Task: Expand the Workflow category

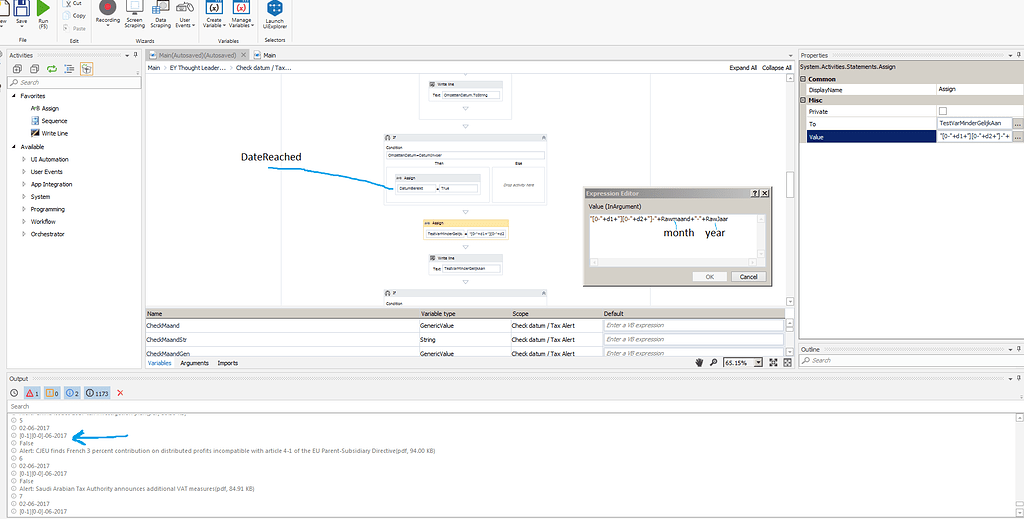Action: (24, 222)
